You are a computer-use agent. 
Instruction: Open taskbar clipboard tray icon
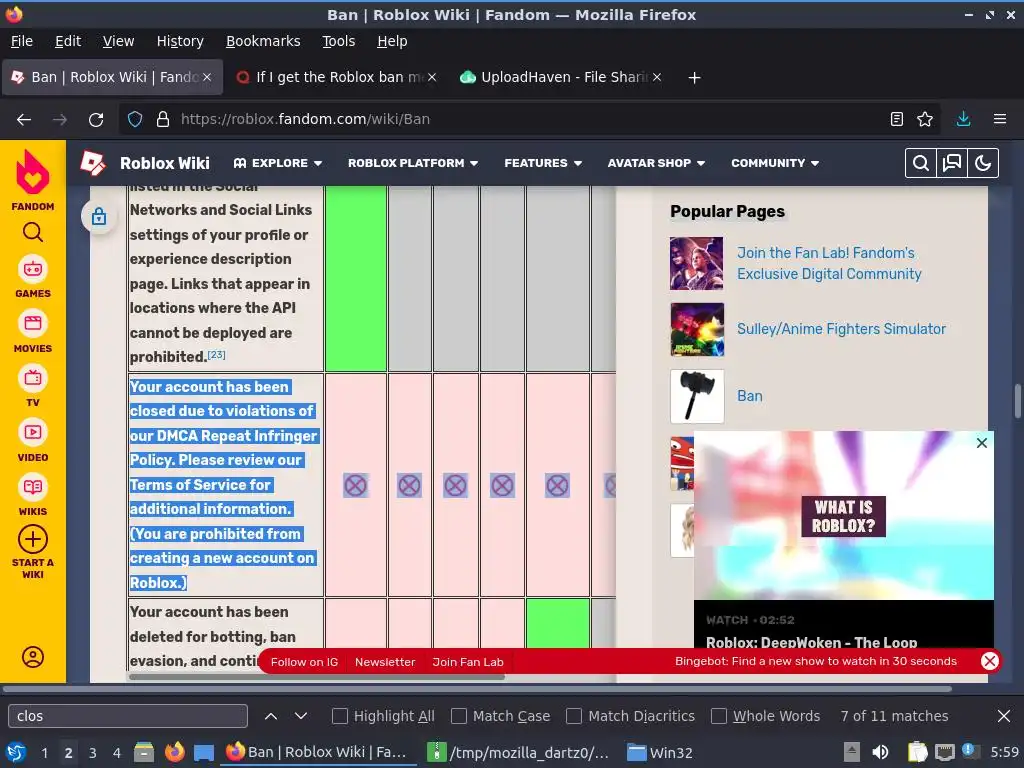pos(917,752)
